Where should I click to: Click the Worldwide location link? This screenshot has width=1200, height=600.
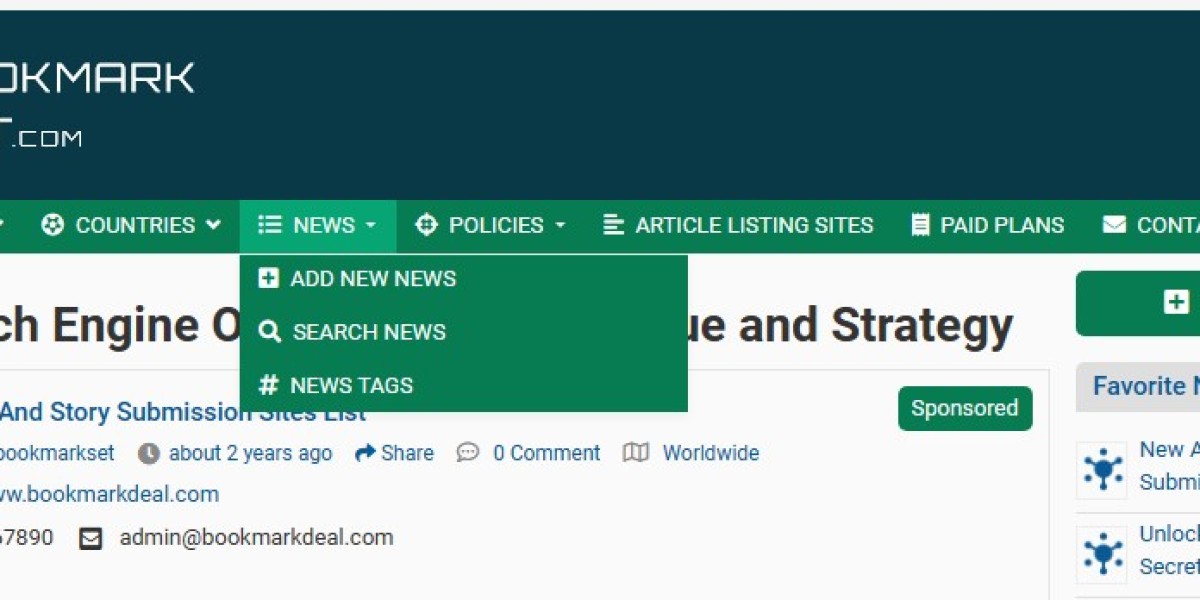tap(711, 453)
